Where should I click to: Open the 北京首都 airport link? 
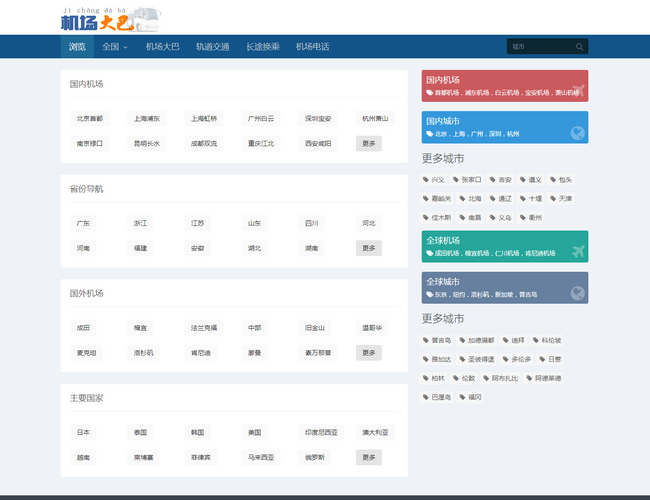pyautogui.click(x=89, y=118)
